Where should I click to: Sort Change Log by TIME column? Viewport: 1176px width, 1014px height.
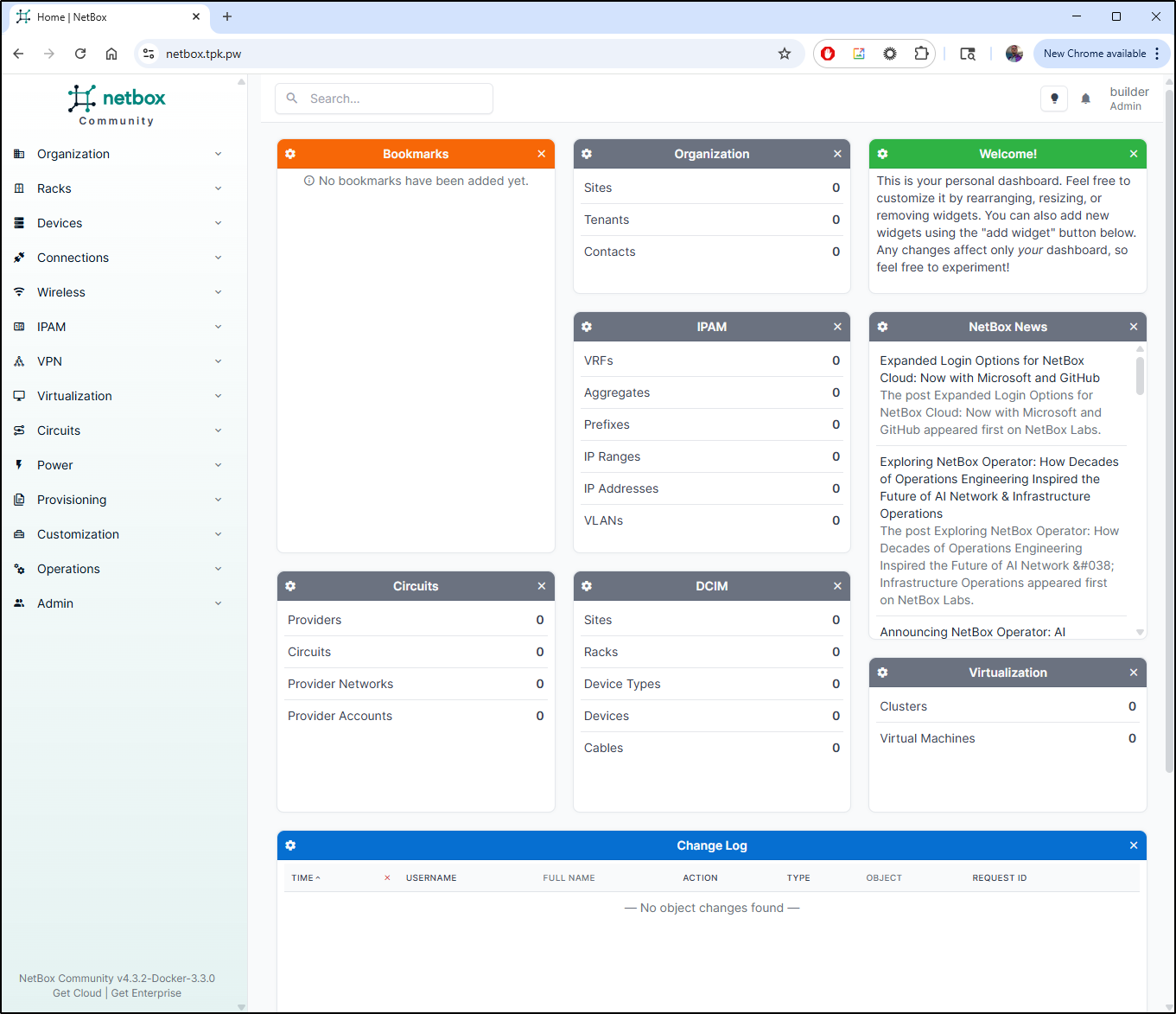[306, 877]
